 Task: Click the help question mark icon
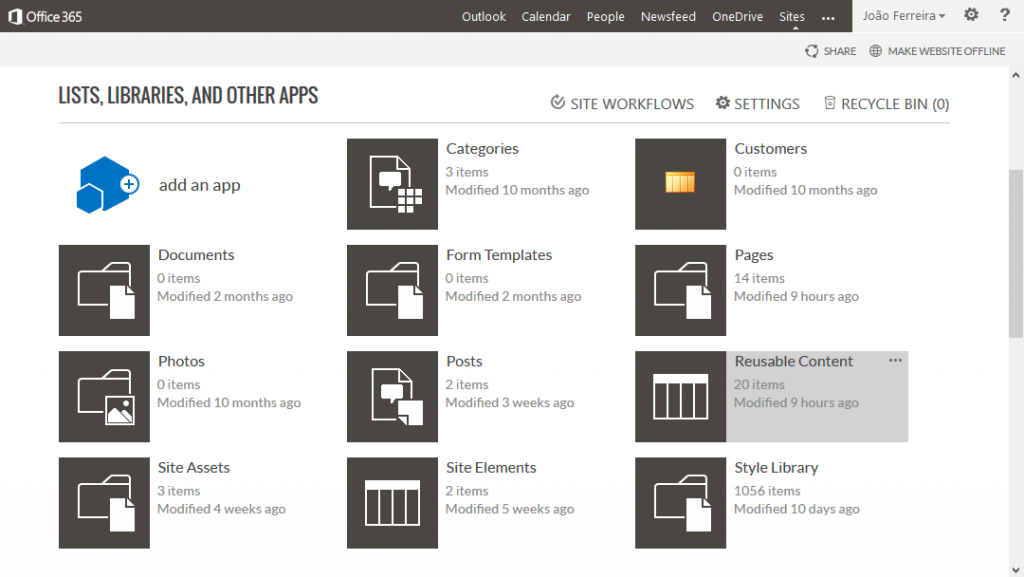[1004, 16]
